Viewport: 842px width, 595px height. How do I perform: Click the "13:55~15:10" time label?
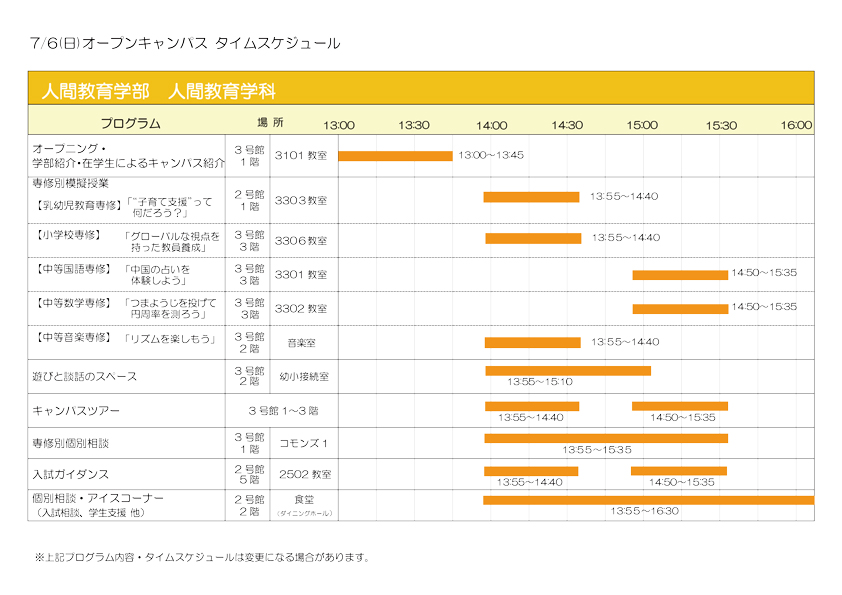point(540,382)
